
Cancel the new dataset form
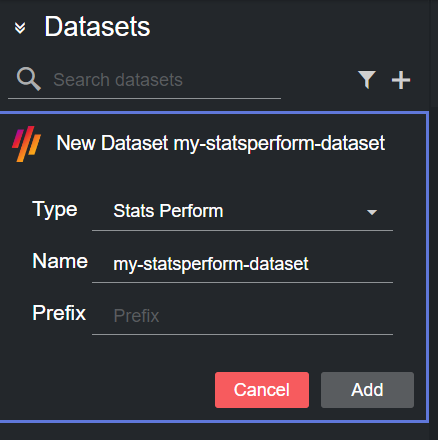click(262, 390)
